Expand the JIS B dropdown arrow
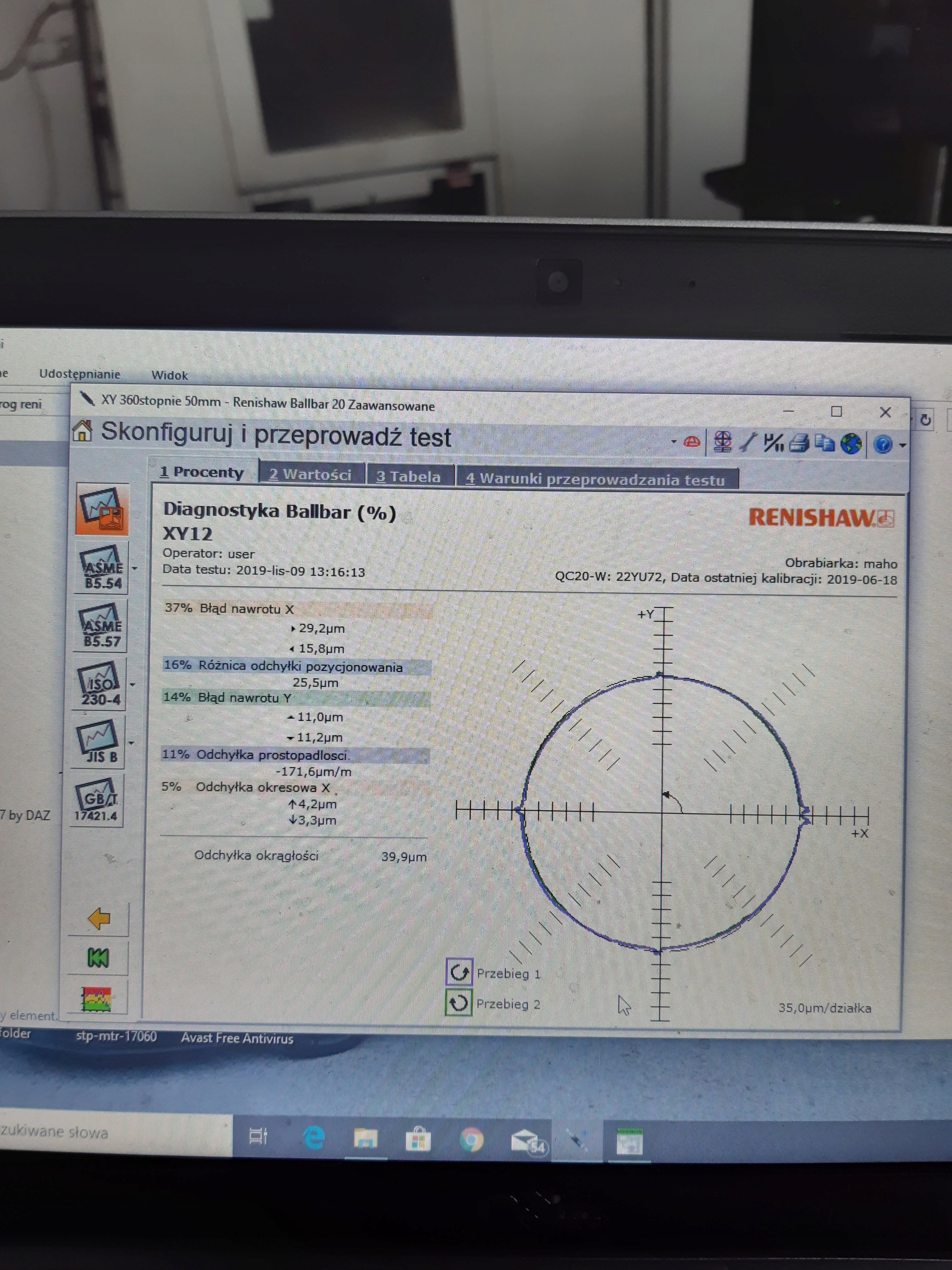This screenshot has width=952, height=1270. (131, 742)
